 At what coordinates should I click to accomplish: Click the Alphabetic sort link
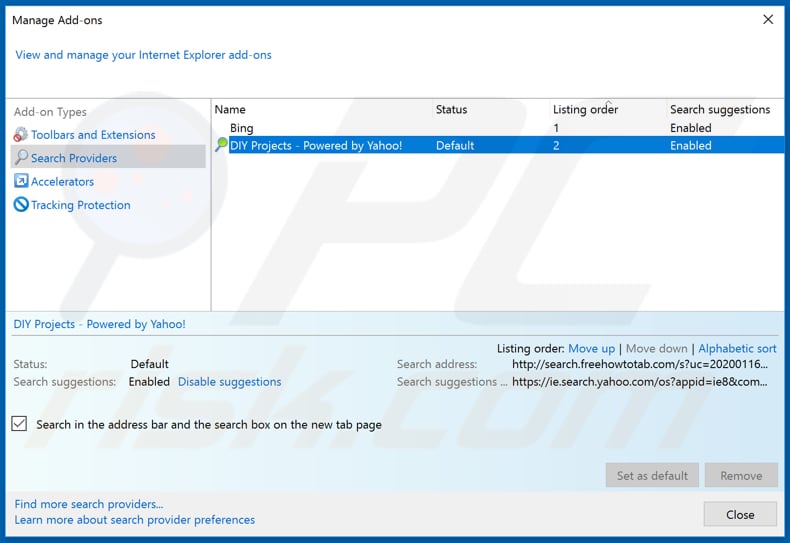737,349
